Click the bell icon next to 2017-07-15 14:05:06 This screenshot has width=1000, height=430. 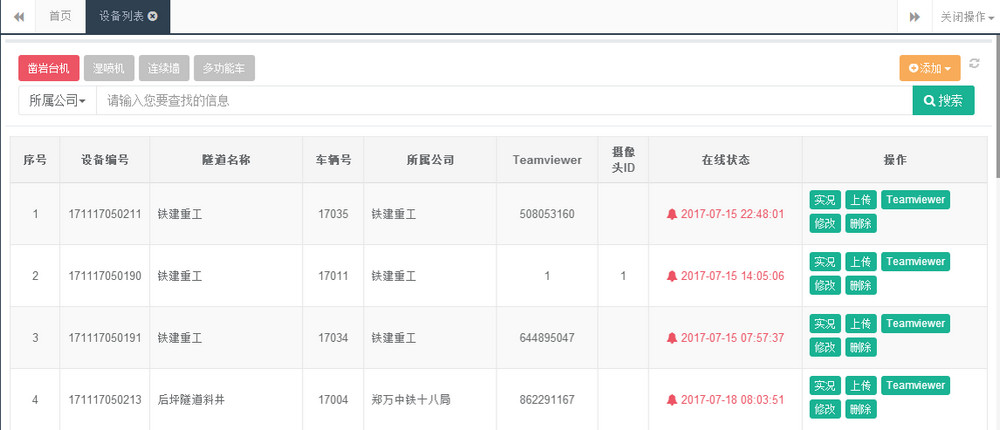pos(671,276)
